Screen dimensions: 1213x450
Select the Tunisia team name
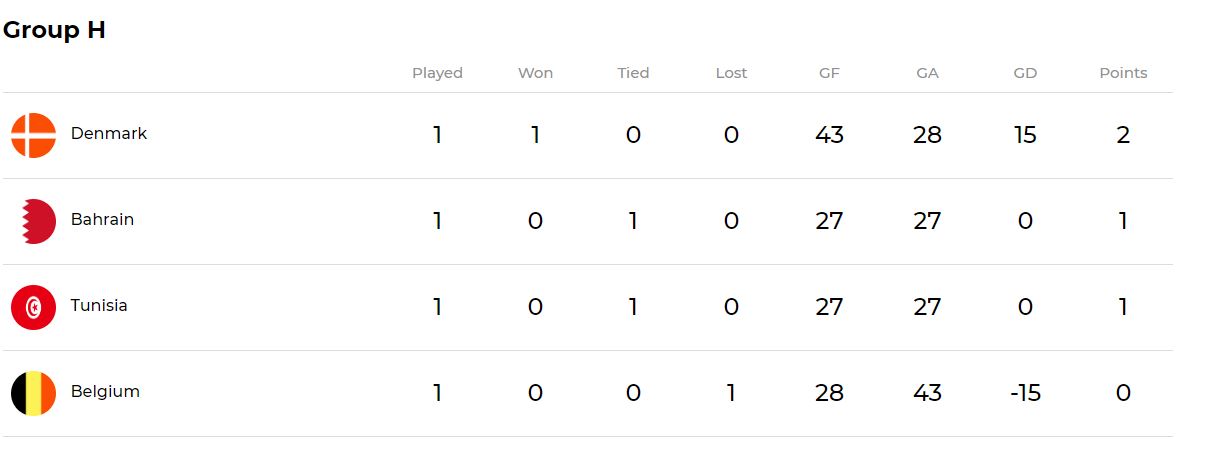(x=99, y=305)
